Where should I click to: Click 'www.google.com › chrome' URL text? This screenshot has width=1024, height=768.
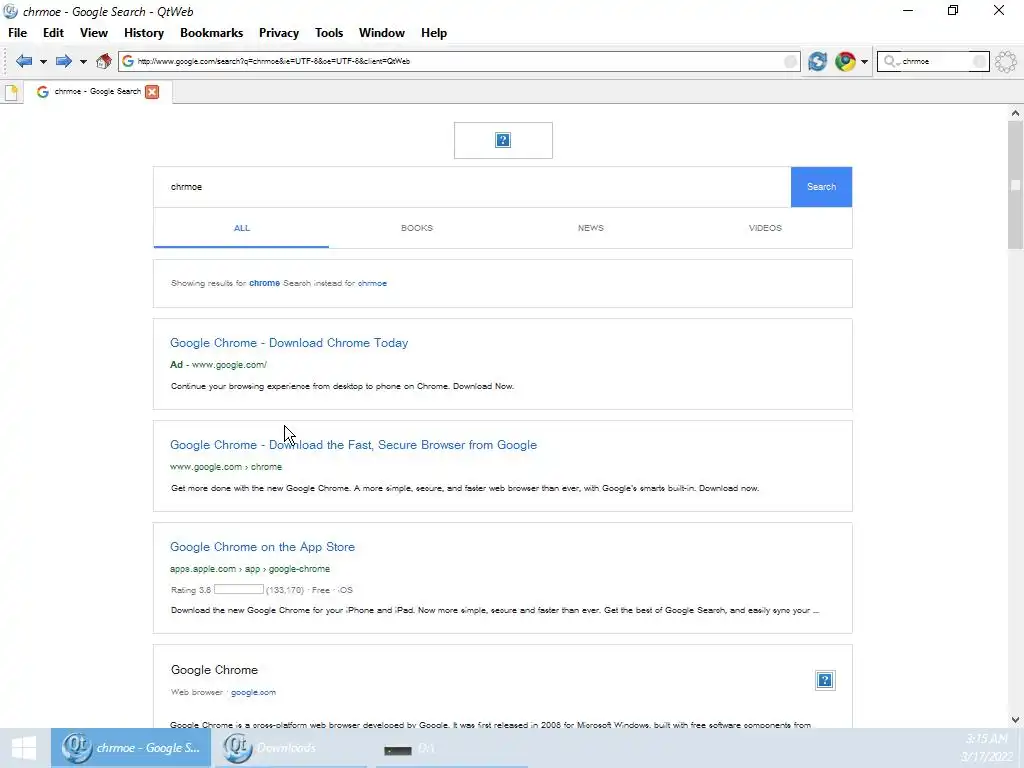point(226,467)
